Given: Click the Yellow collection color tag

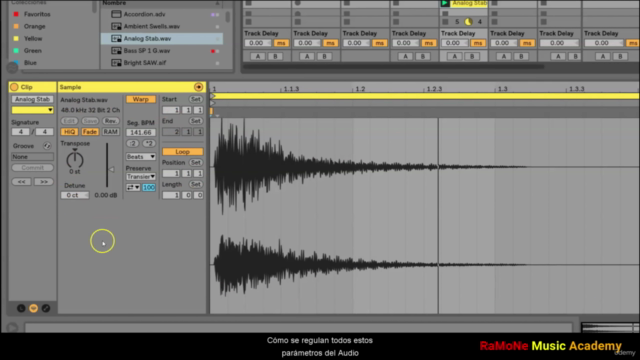Looking at the screenshot, I should [16, 38].
